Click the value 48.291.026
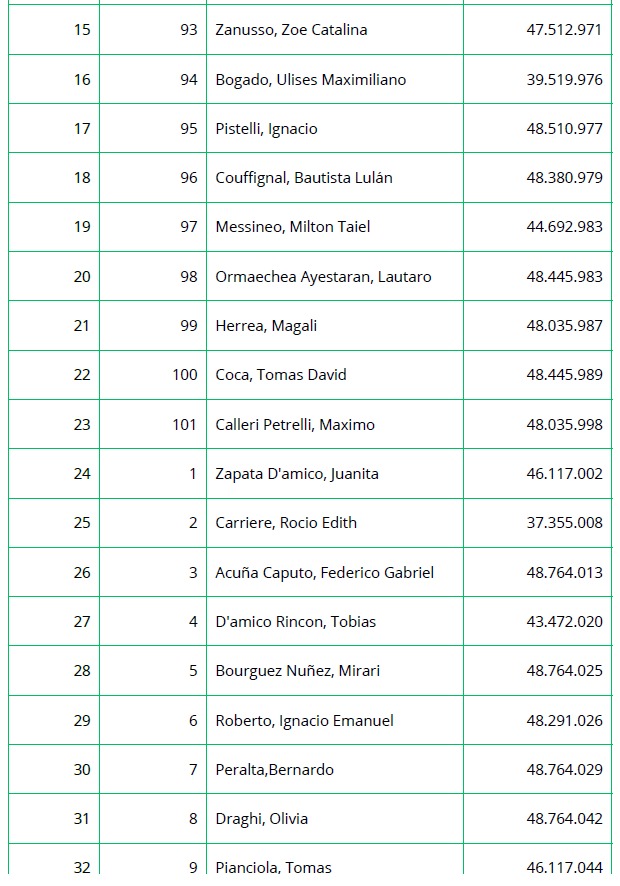 [564, 721]
